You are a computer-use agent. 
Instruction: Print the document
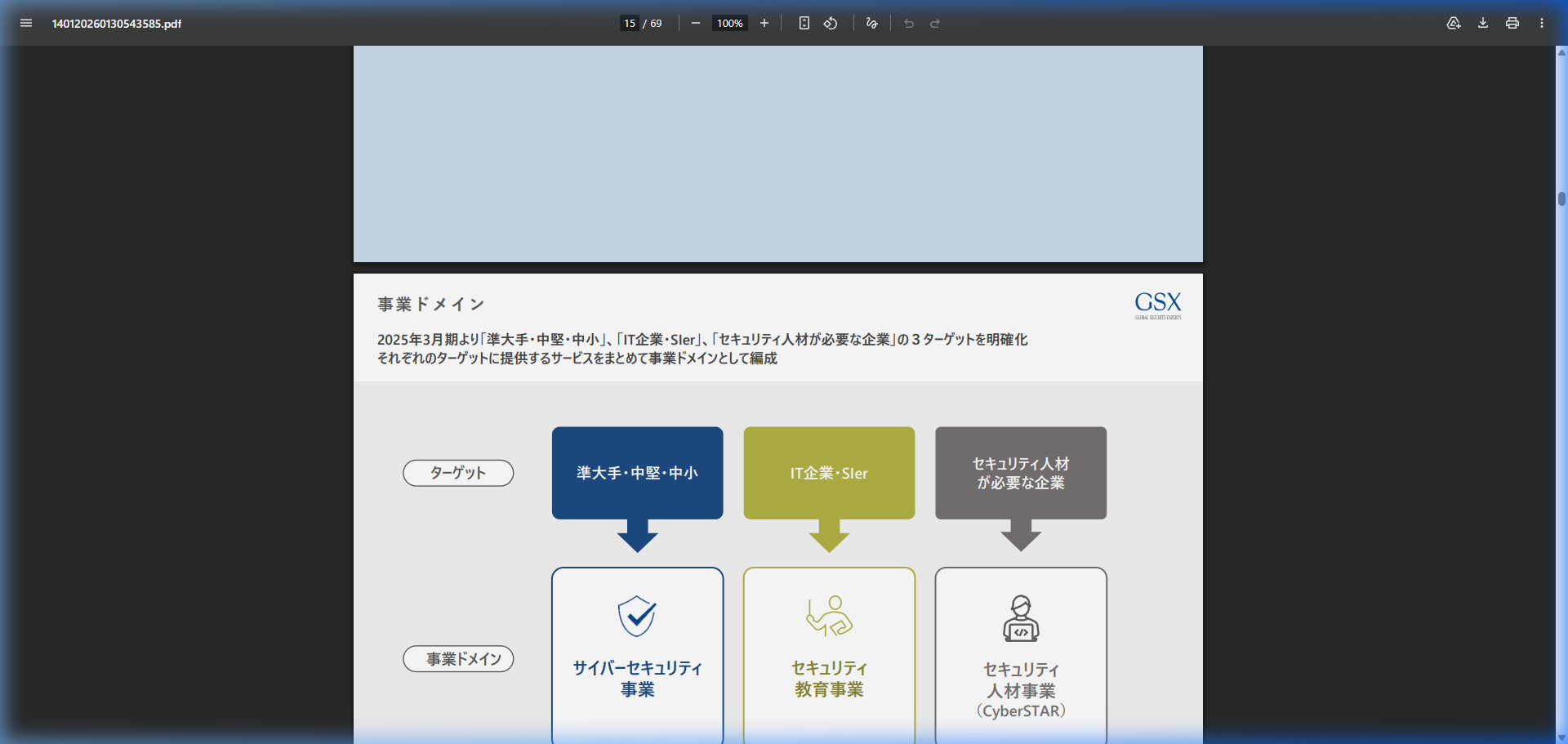tap(1512, 23)
